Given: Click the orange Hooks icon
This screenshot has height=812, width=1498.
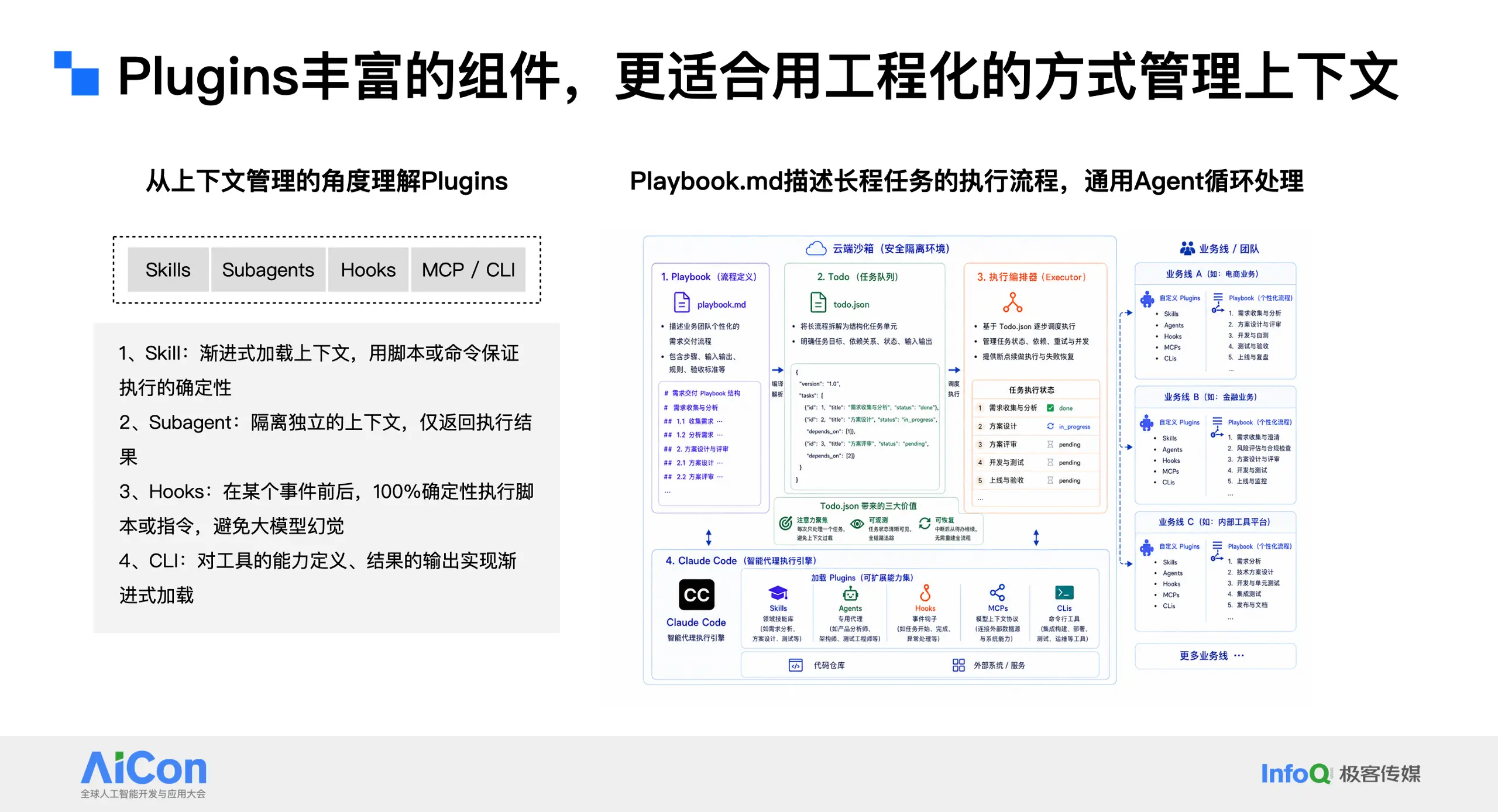Looking at the screenshot, I should click(x=925, y=593).
